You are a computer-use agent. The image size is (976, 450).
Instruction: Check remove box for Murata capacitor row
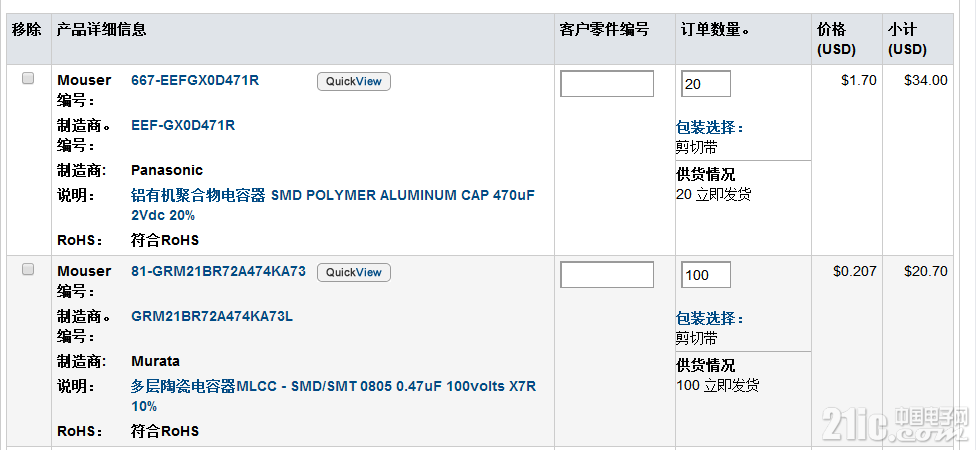tap(28, 270)
